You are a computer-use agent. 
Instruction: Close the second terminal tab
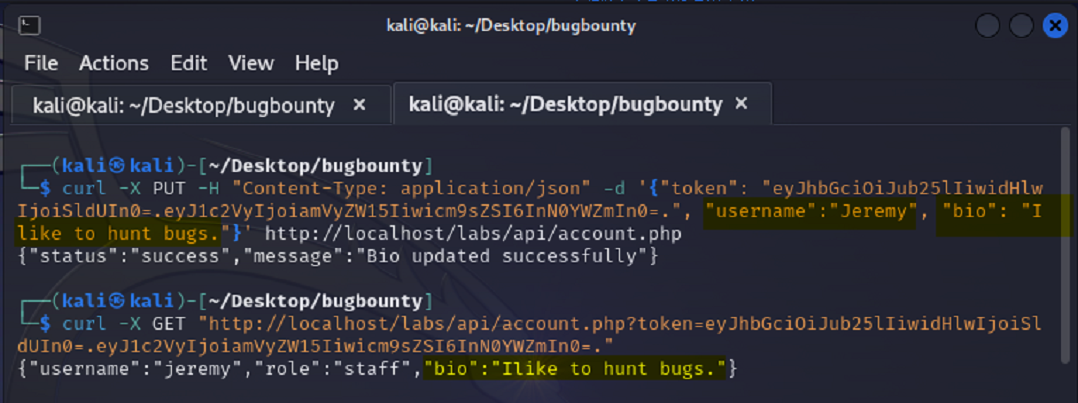pyautogui.click(x=741, y=105)
